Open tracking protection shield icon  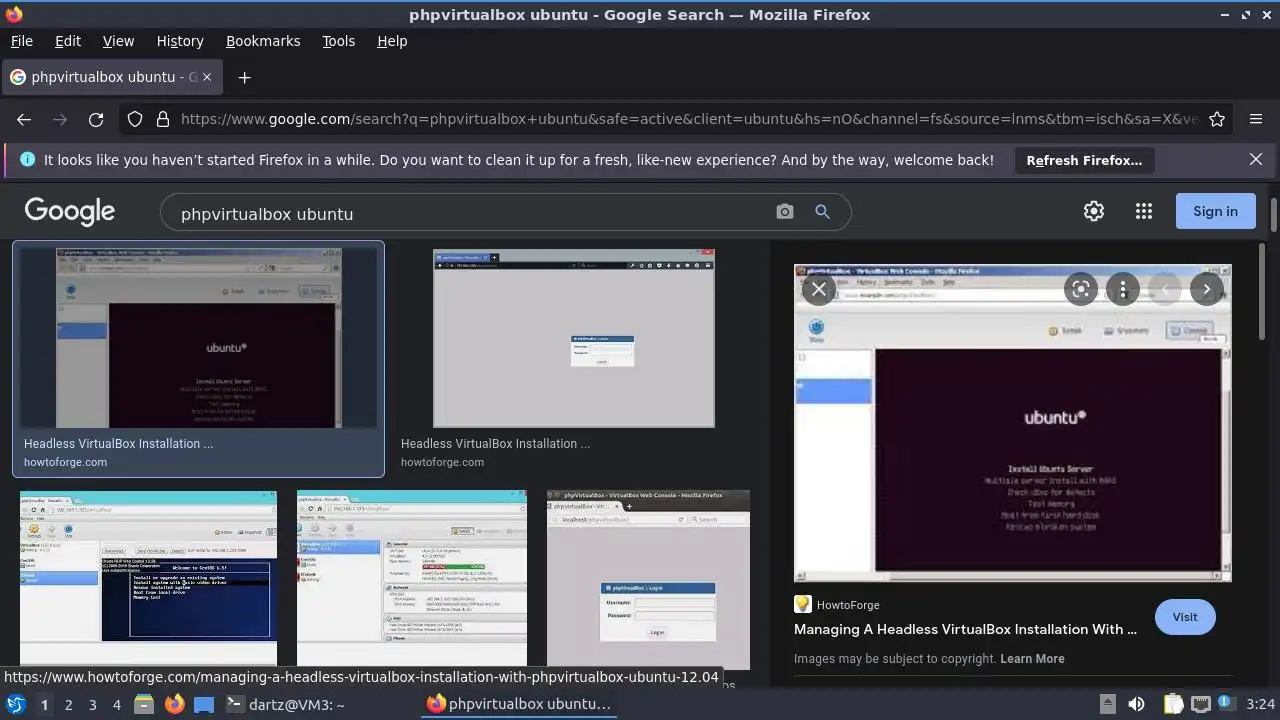(135, 119)
